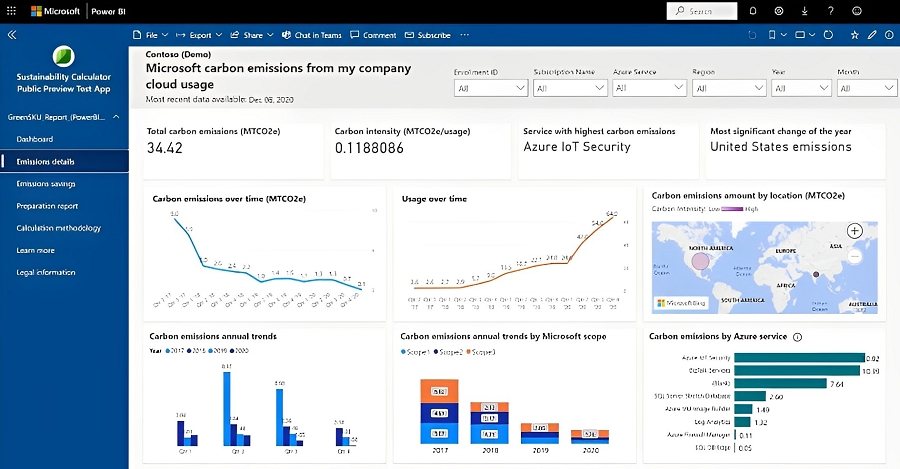Expand the Azure Service filter dropdown
Screen dimensions: 900x469
coord(647,88)
